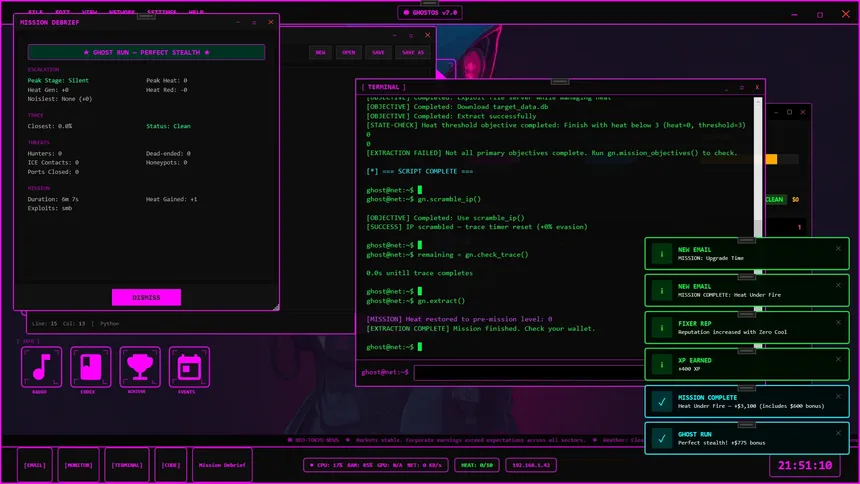
Task: Click info icon on Upgrade Time email notification
Action: (661, 254)
